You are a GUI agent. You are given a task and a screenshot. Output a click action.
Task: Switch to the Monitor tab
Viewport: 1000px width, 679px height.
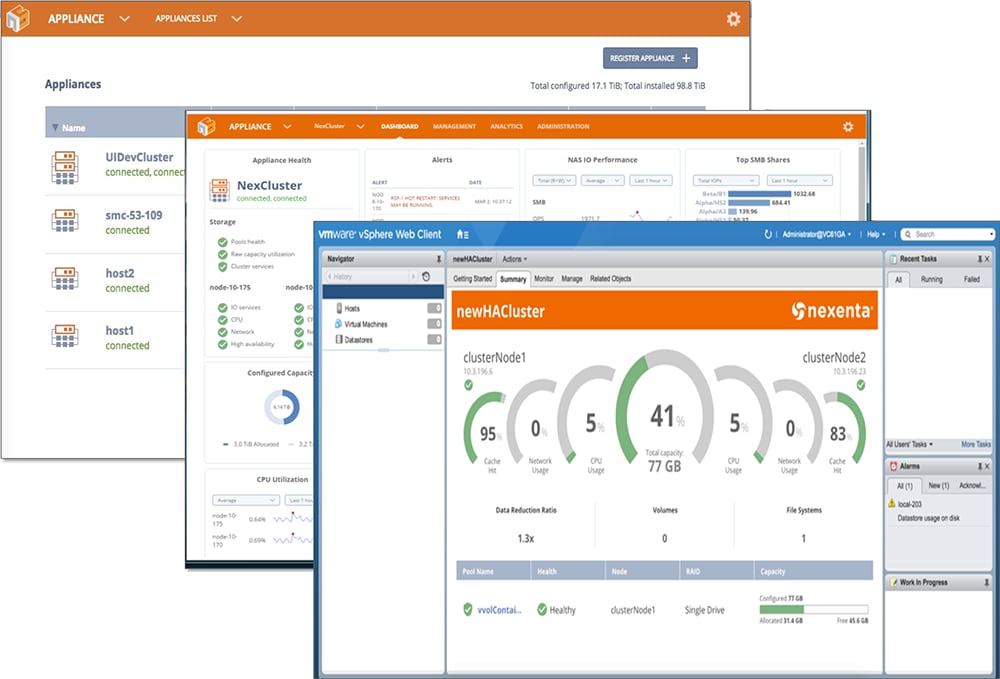coord(543,279)
